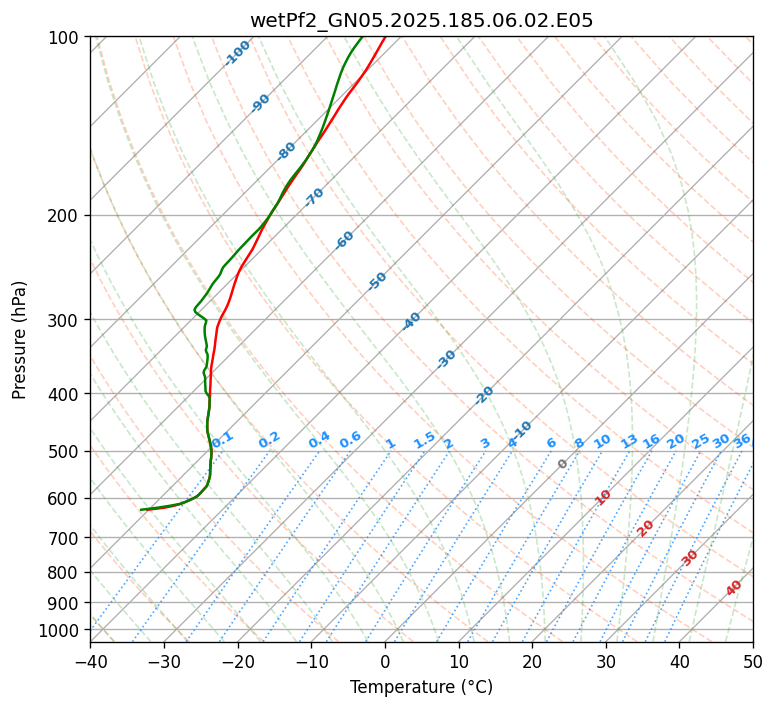Click the red 20 isotherm label
This screenshot has height=708, width=775.
tap(645, 529)
